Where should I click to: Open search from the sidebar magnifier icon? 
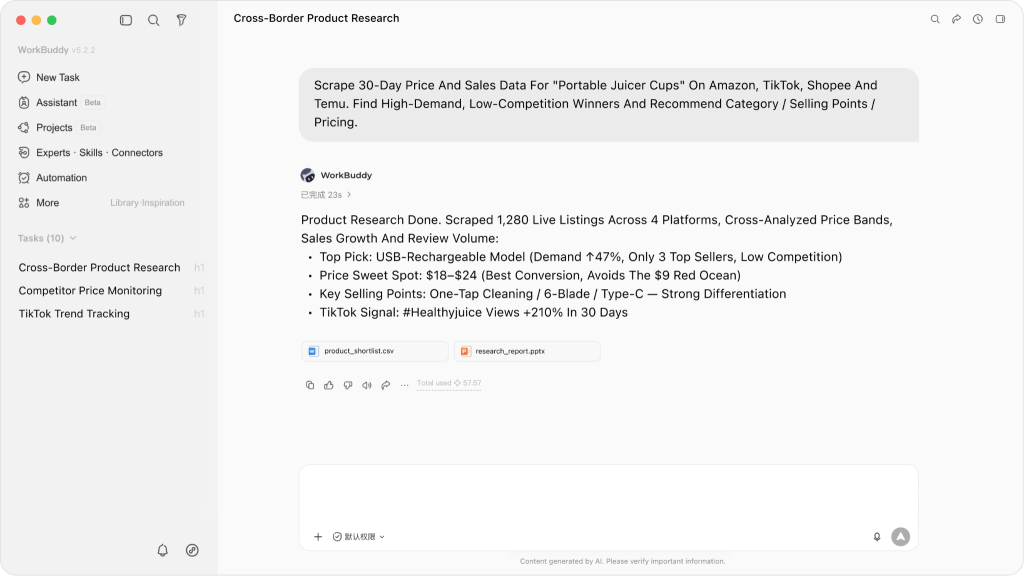(153, 20)
